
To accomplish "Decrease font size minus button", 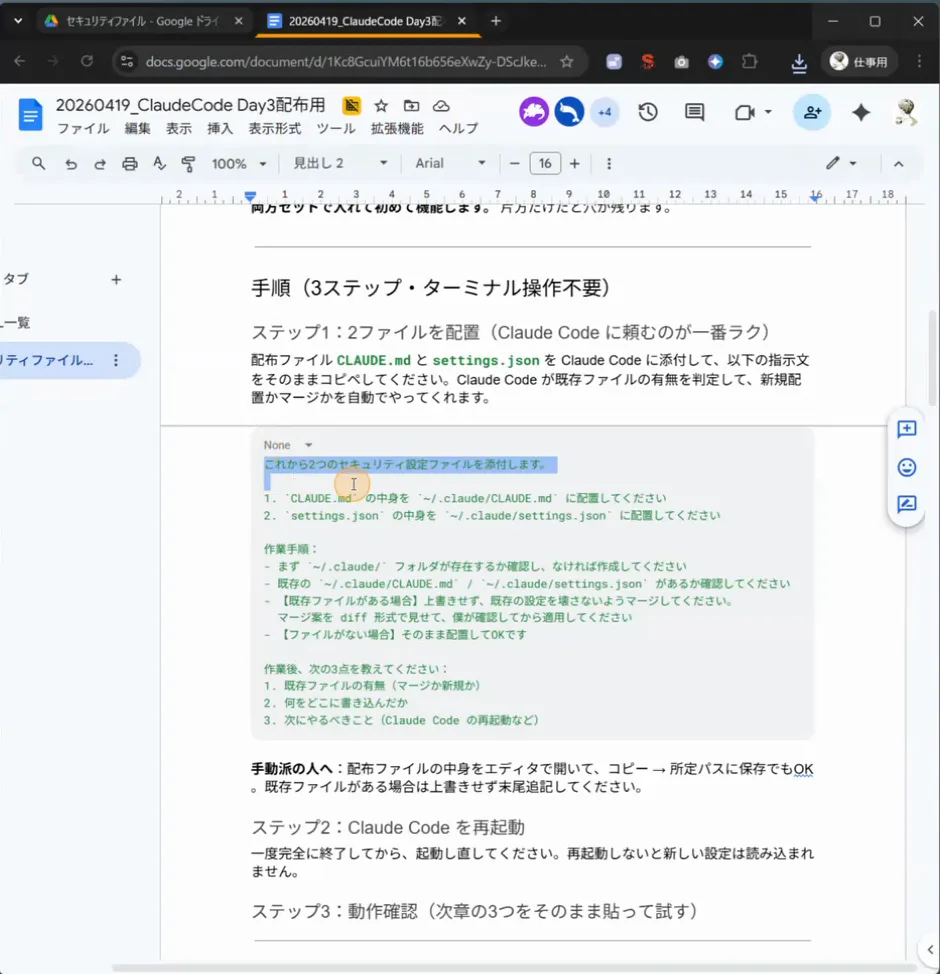I will click(514, 163).
